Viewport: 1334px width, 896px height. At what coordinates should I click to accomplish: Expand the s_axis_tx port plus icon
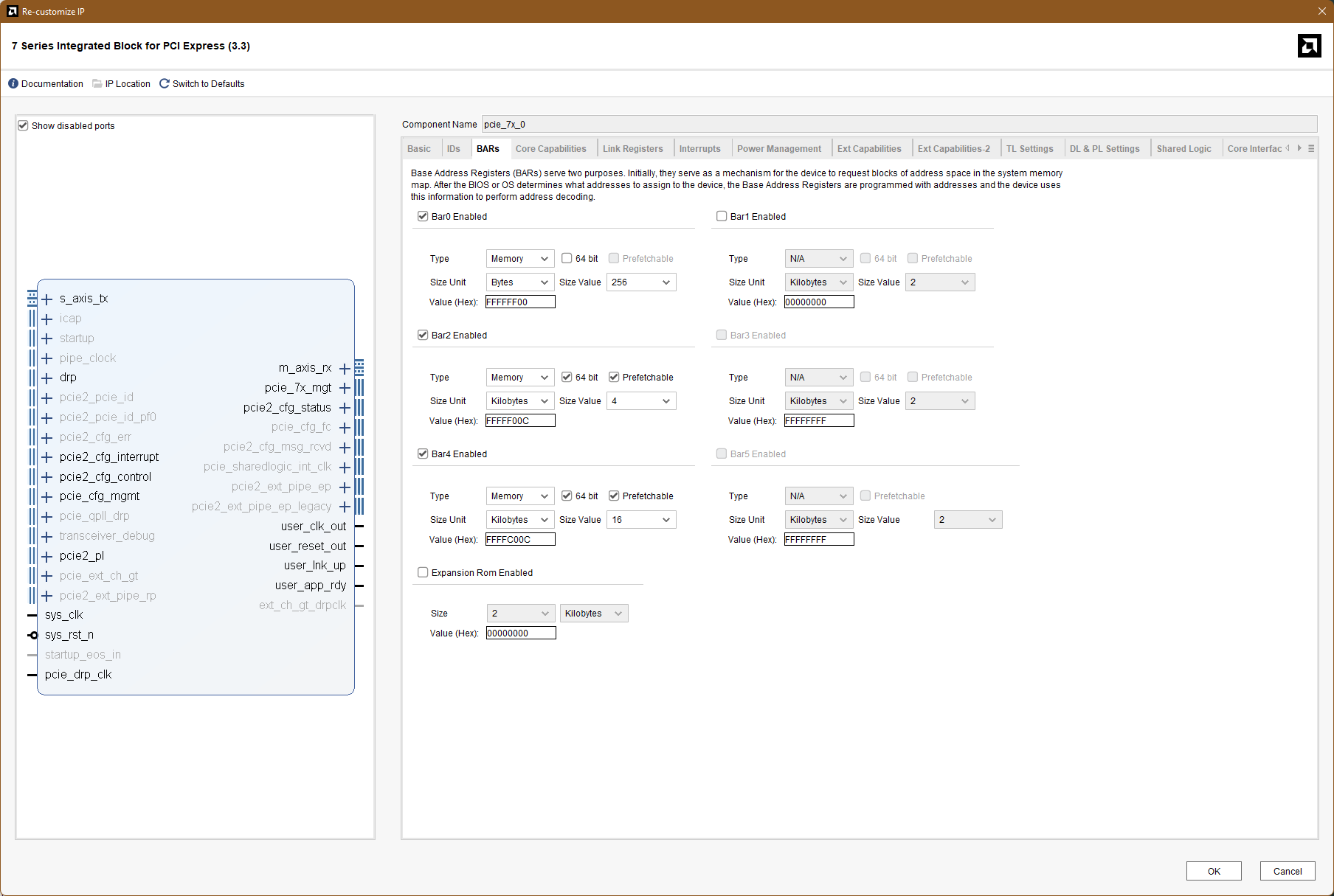pos(47,299)
